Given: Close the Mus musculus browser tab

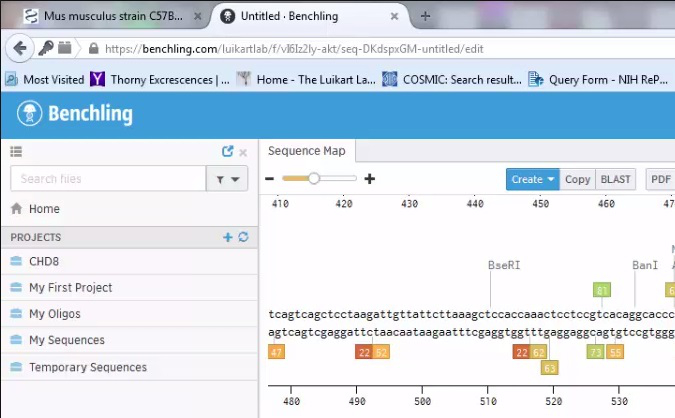Looking at the screenshot, I should [x=198, y=16].
